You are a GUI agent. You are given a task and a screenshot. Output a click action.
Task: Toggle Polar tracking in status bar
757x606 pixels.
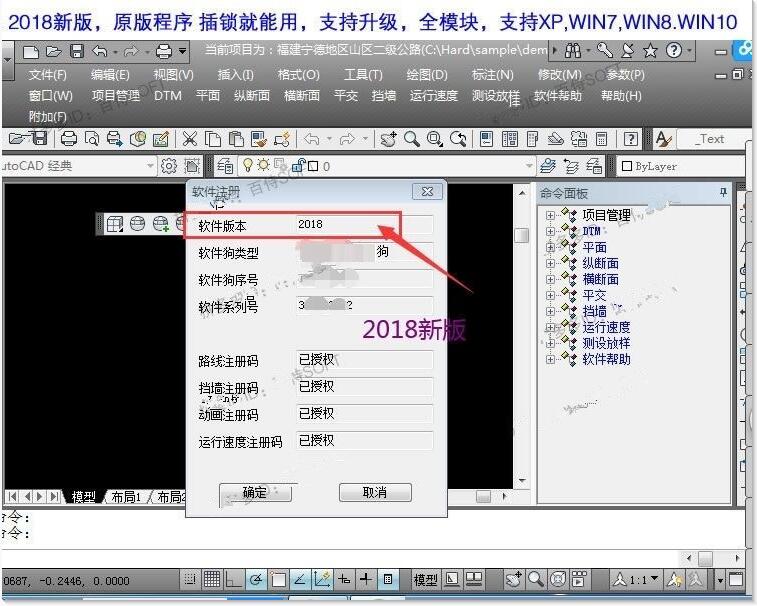coord(256,578)
